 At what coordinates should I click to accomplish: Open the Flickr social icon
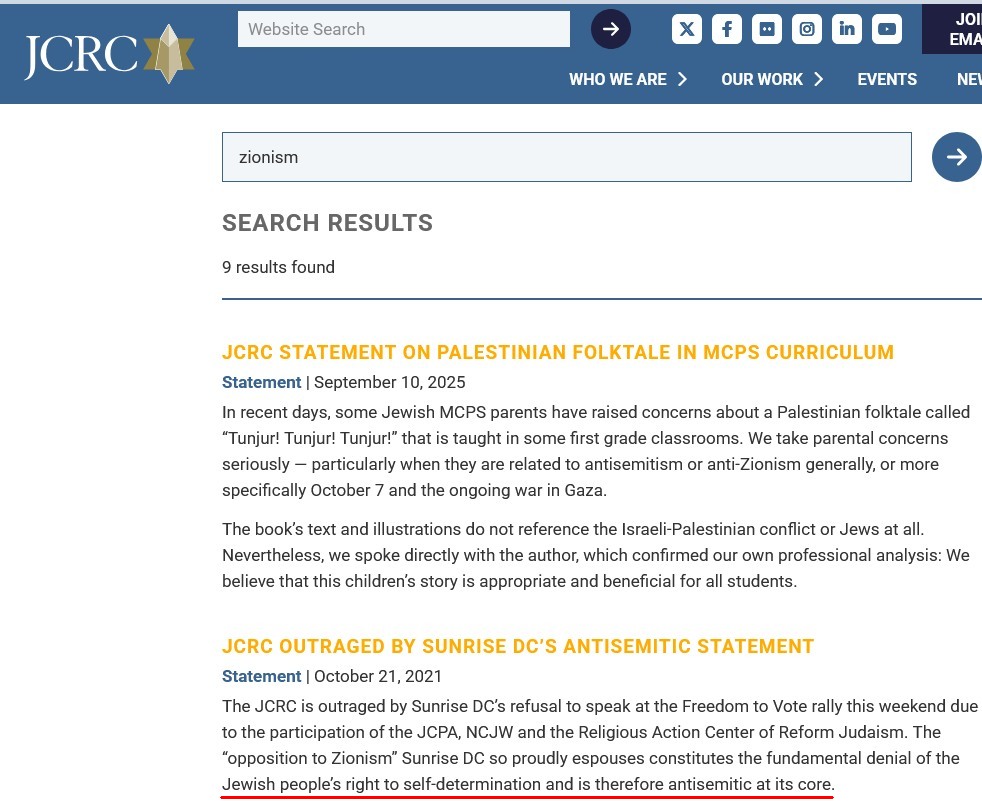point(767,29)
